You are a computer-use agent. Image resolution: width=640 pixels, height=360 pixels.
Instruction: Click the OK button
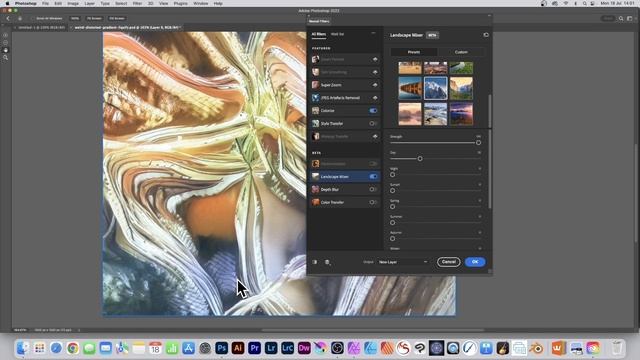(475, 262)
